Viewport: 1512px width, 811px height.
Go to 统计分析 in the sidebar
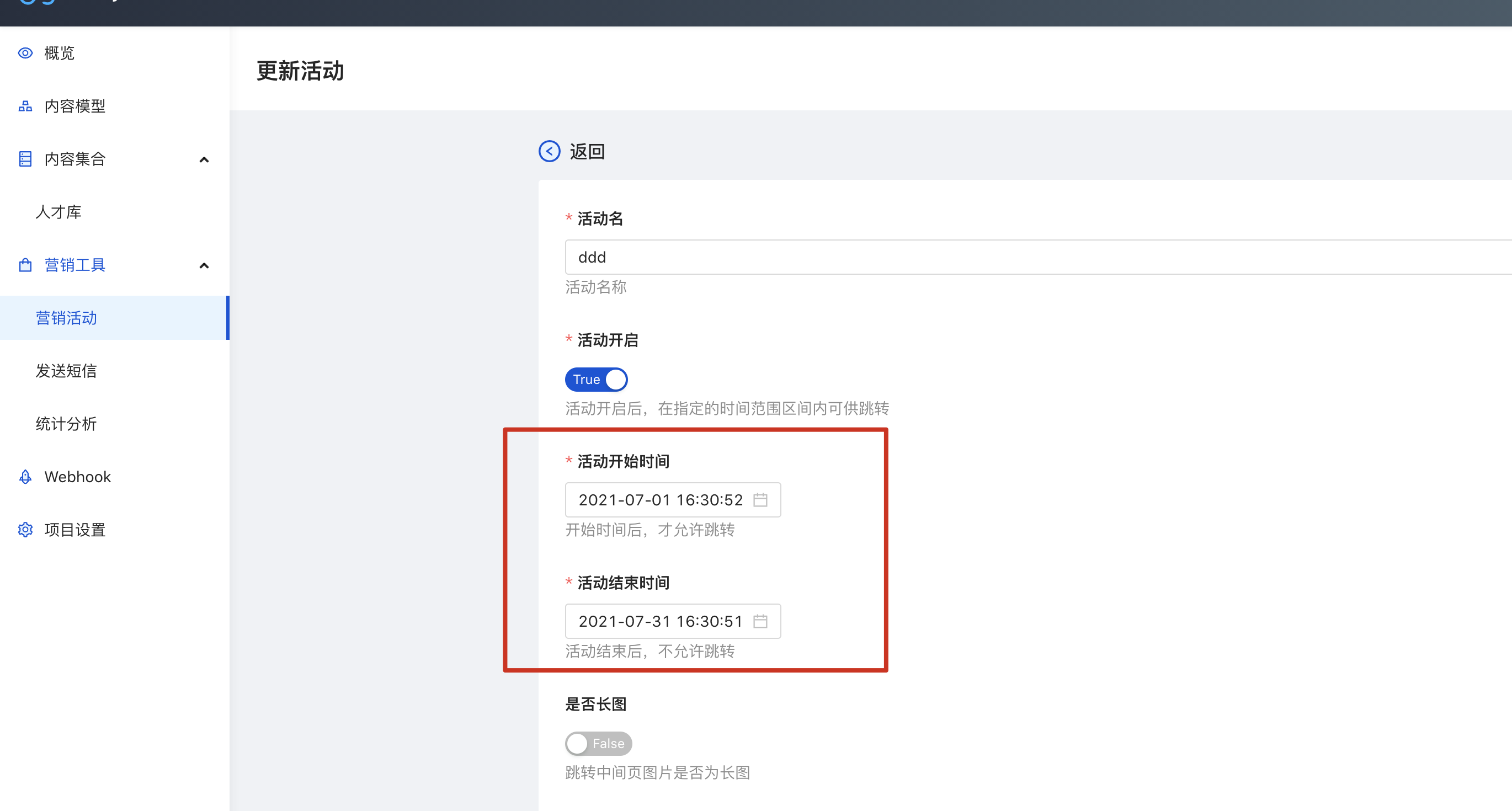click(x=66, y=424)
